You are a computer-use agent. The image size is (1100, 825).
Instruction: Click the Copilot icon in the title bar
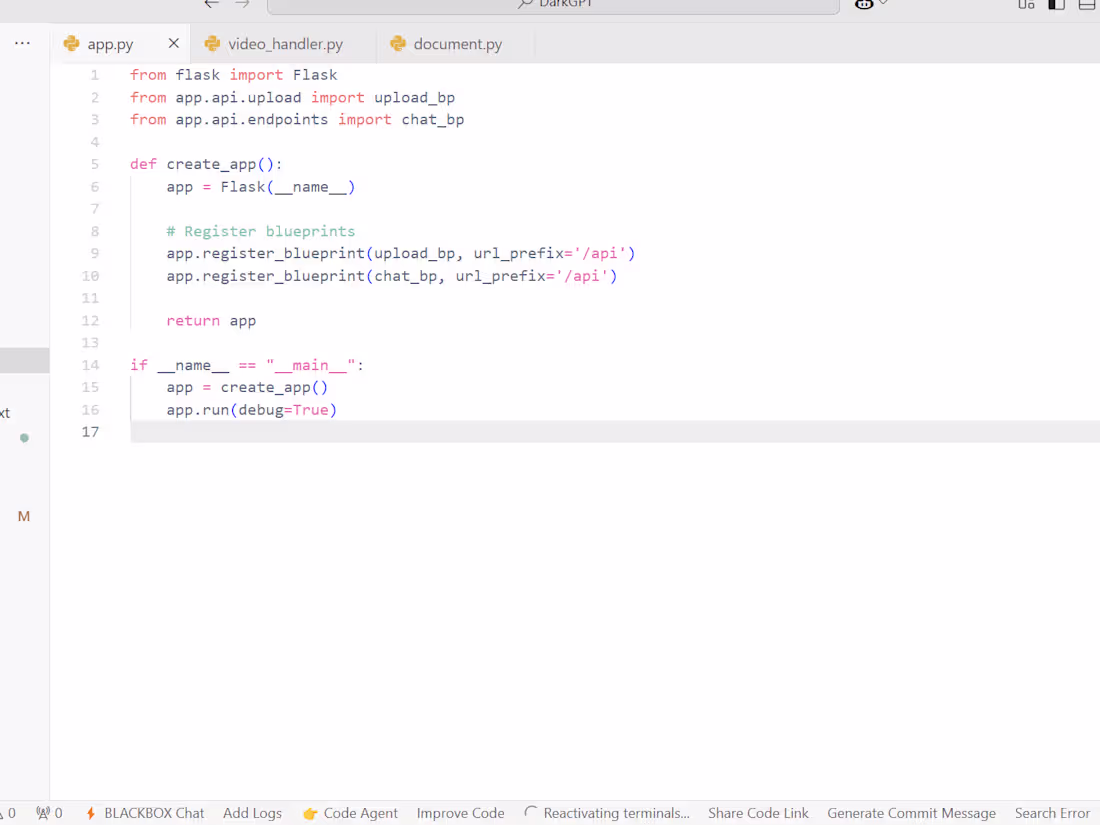864,4
